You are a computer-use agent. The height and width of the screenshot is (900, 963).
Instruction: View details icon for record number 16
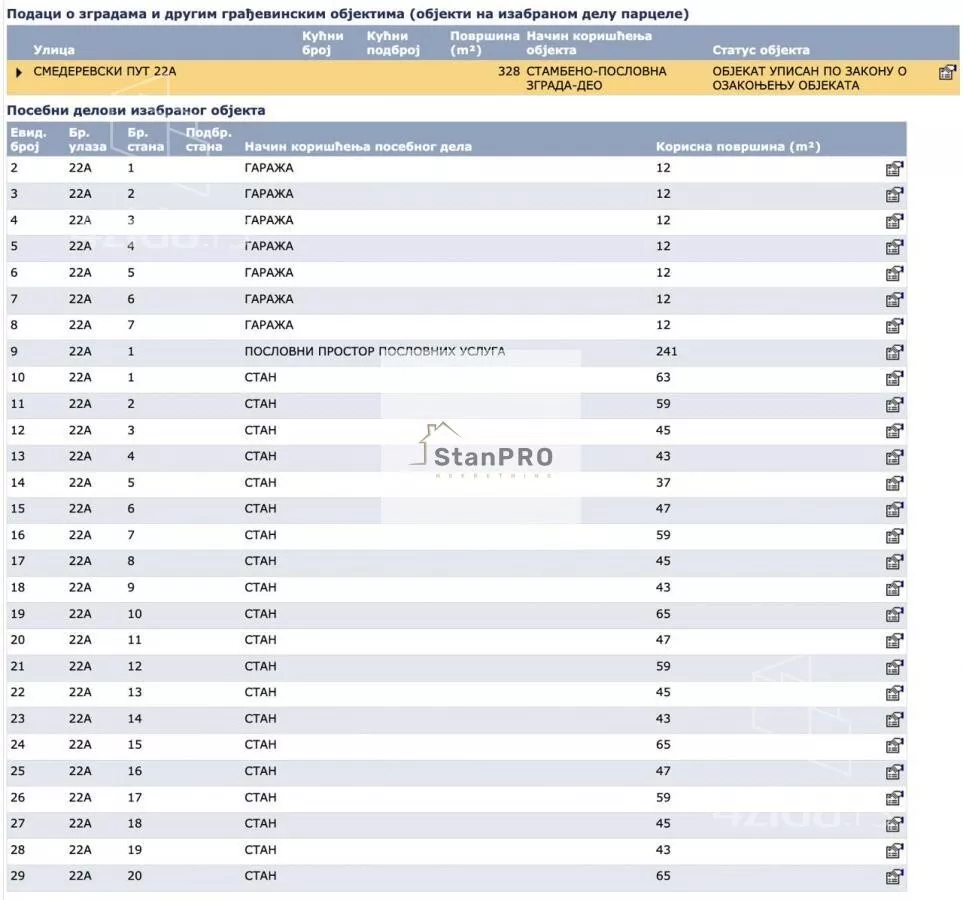point(894,536)
